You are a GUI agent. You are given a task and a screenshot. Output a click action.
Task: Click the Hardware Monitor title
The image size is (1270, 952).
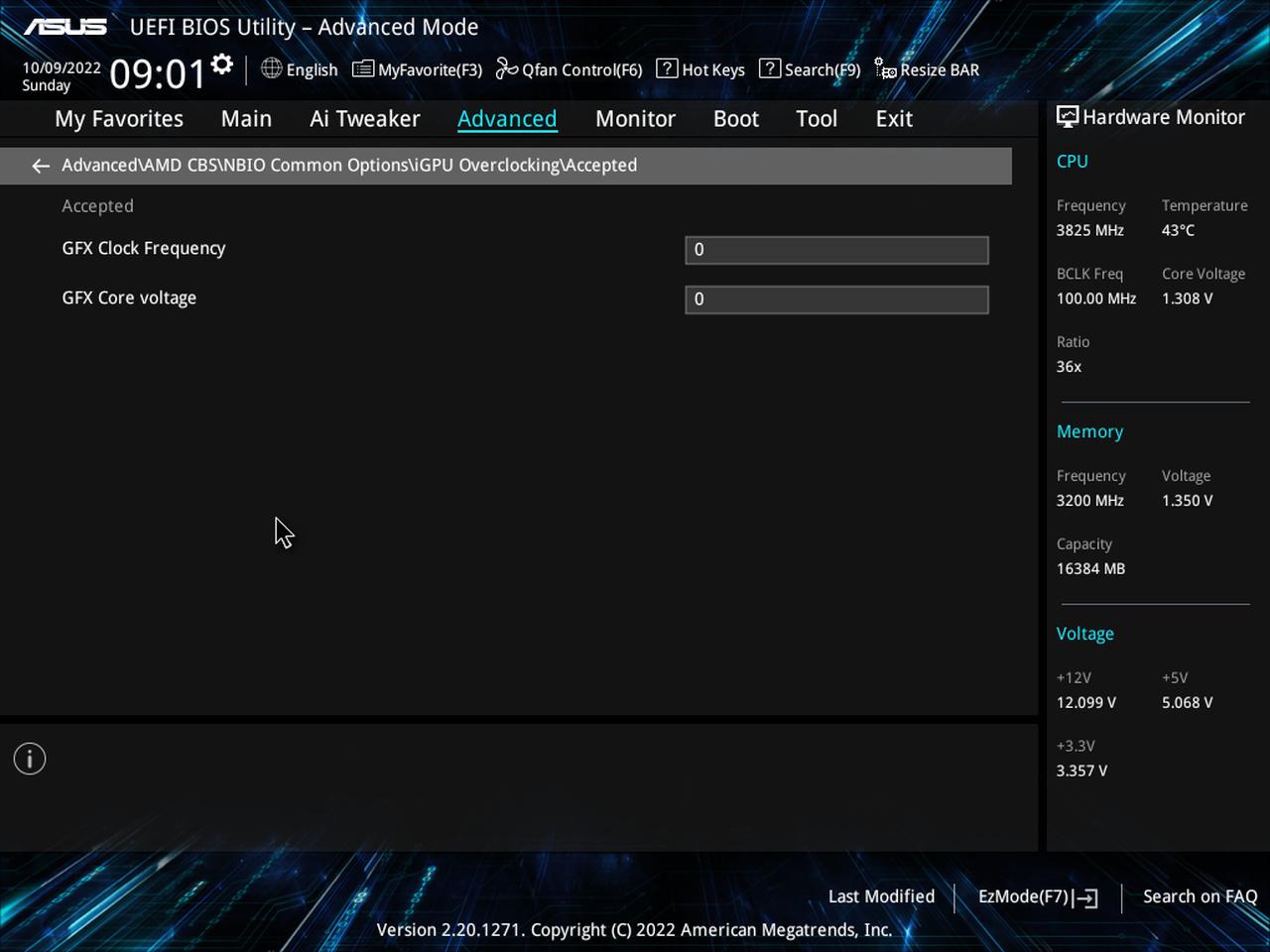coord(1163,117)
